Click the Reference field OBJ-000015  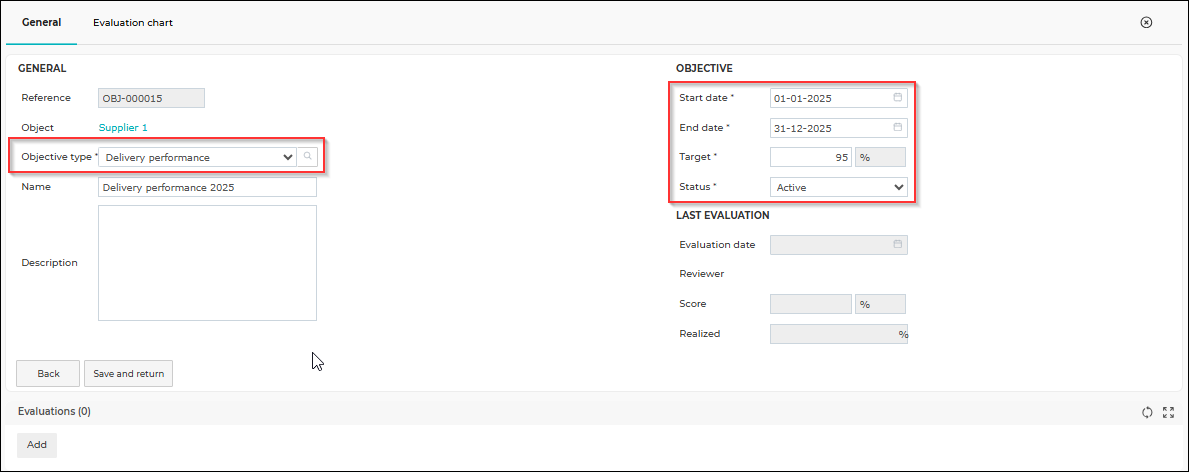pos(152,98)
